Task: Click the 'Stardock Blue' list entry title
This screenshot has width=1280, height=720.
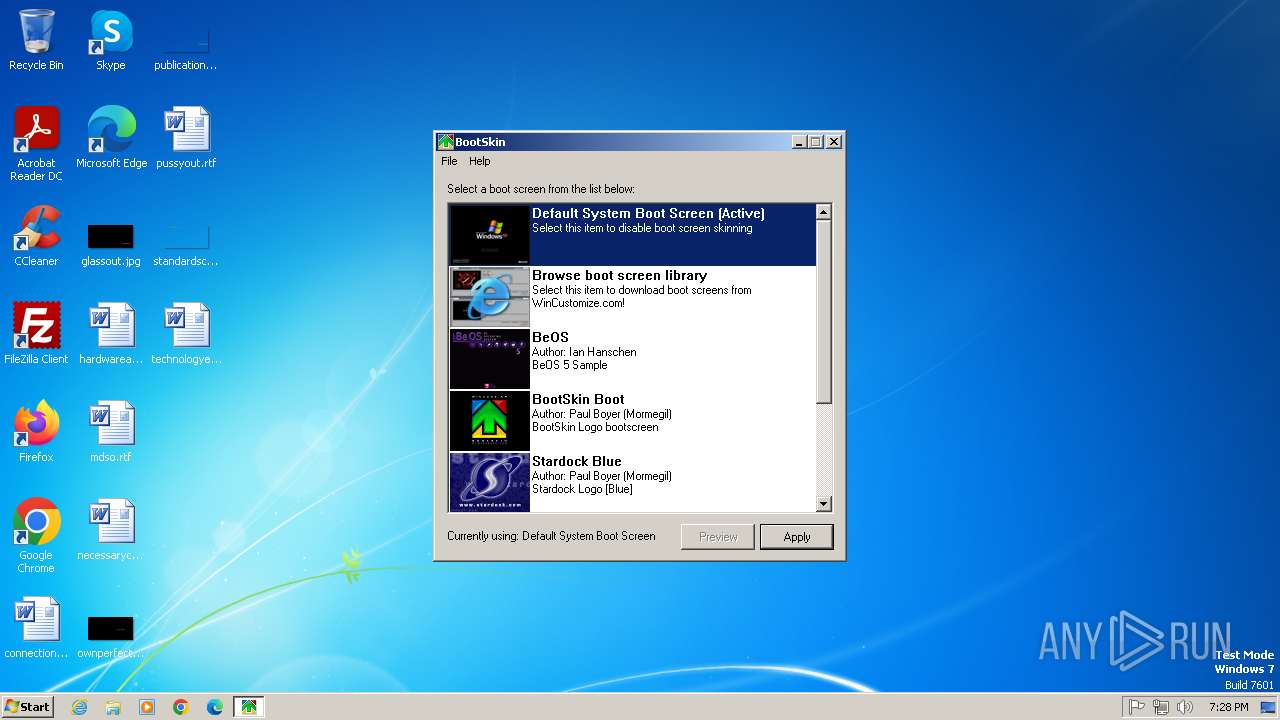Action: pos(577,461)
